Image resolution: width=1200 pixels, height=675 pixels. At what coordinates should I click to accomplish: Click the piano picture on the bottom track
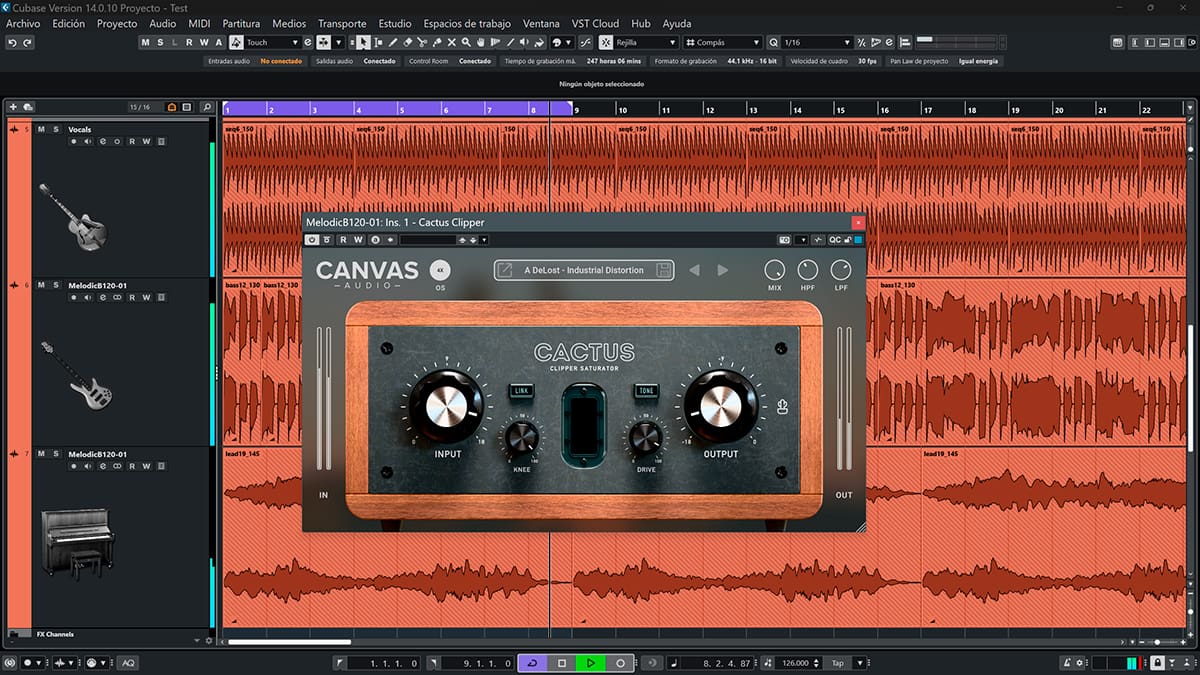[x=77, y=544]
